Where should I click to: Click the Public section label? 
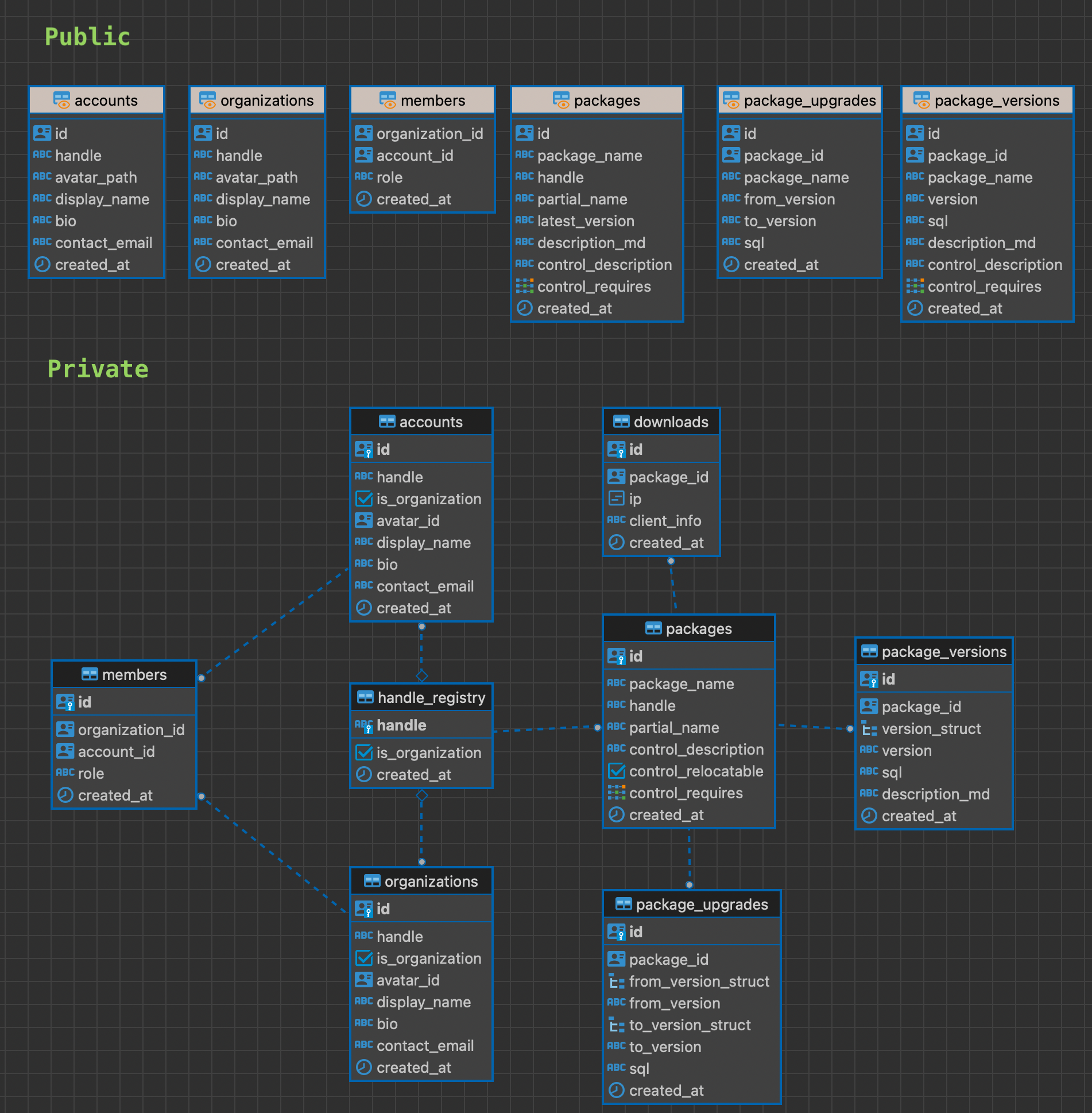click(x=87, y=37)
